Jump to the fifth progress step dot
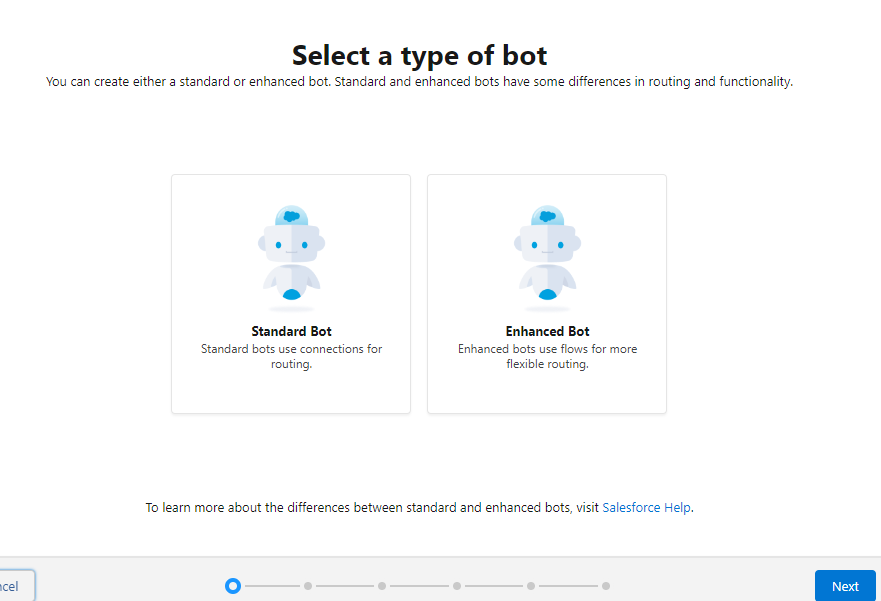The image size is (881, 601). [531, 586]
